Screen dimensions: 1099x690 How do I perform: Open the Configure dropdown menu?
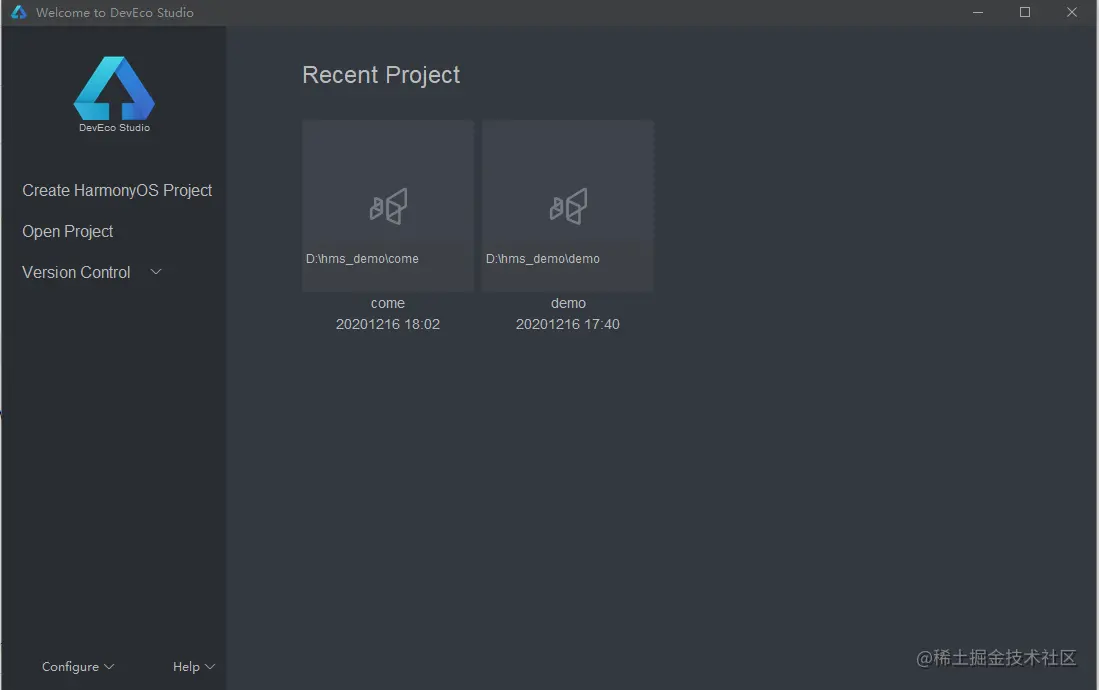click(78, 667)
